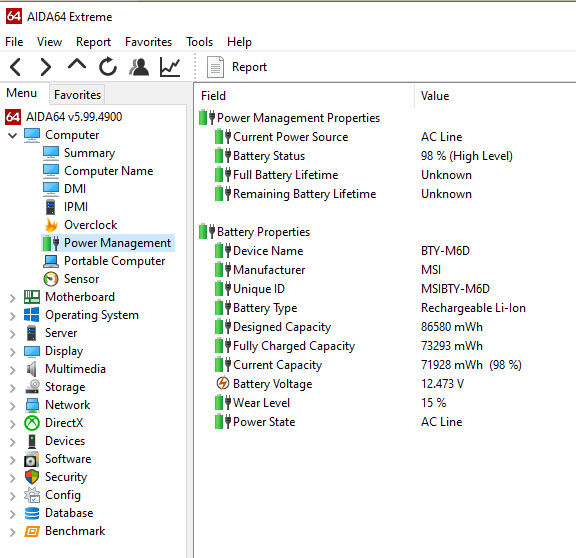This screenshot has height=558, width=576.
Task: Click the Benchmark orange icon
Action: pyautogui.click(x=32, y=531)
